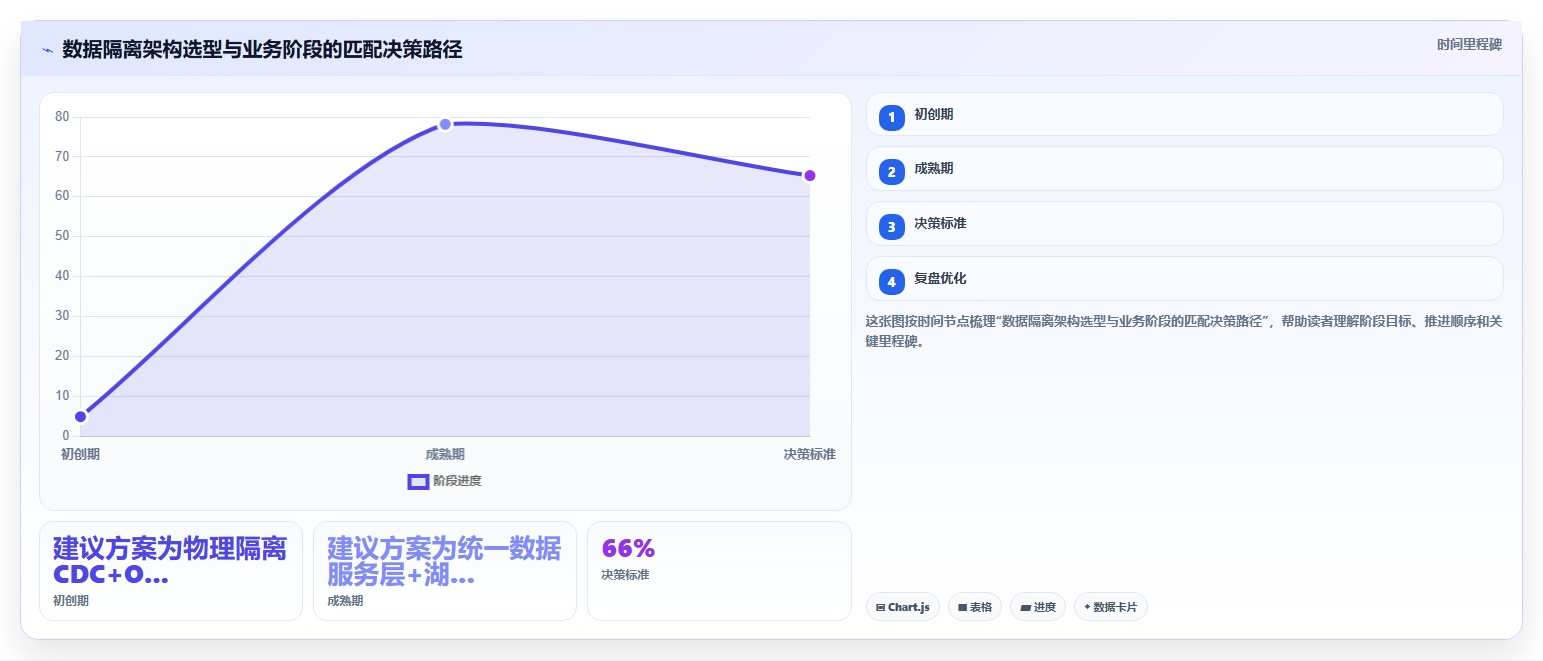This screenshot has width=1543, height=661.
Task: Click the Chart.js tag
Action: (903, 607)
